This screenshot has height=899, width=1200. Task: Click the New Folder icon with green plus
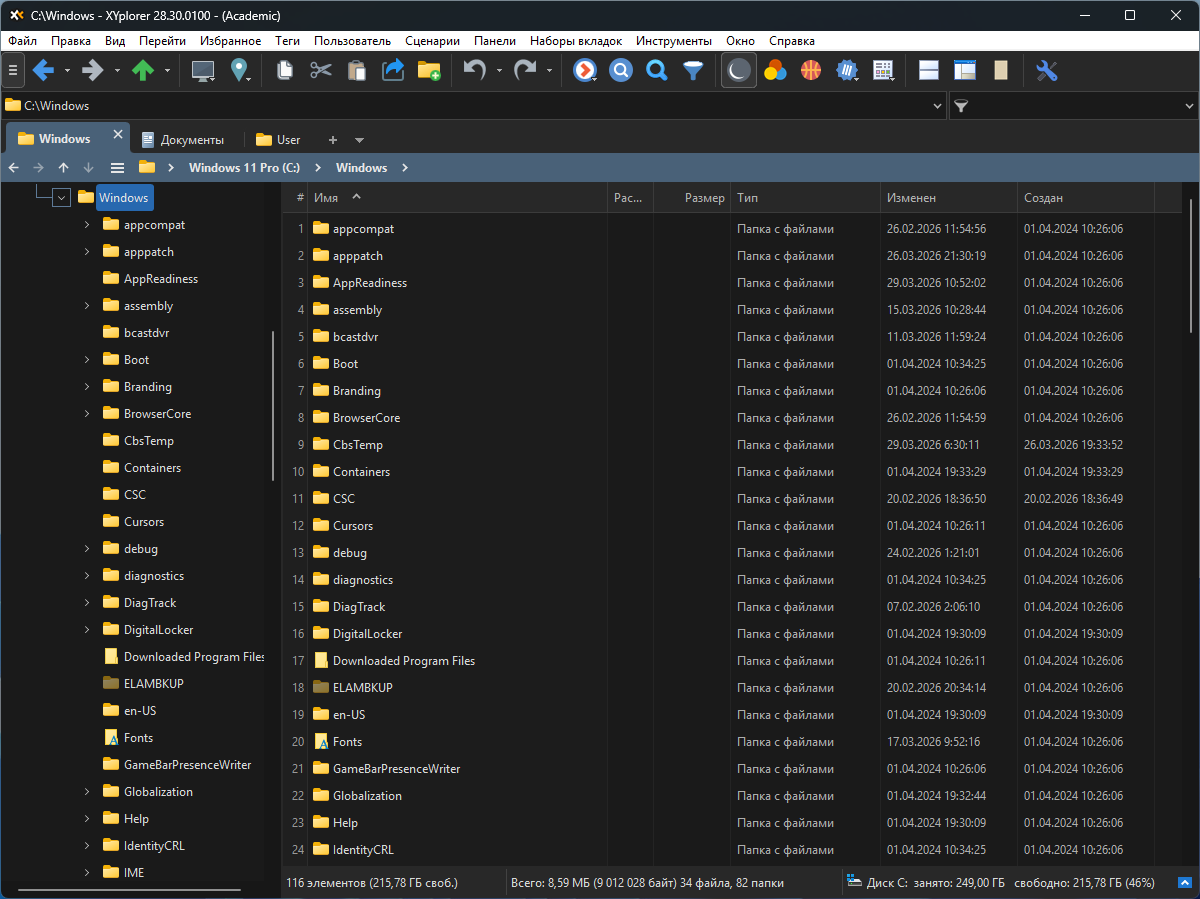click(x=429, y=70)
